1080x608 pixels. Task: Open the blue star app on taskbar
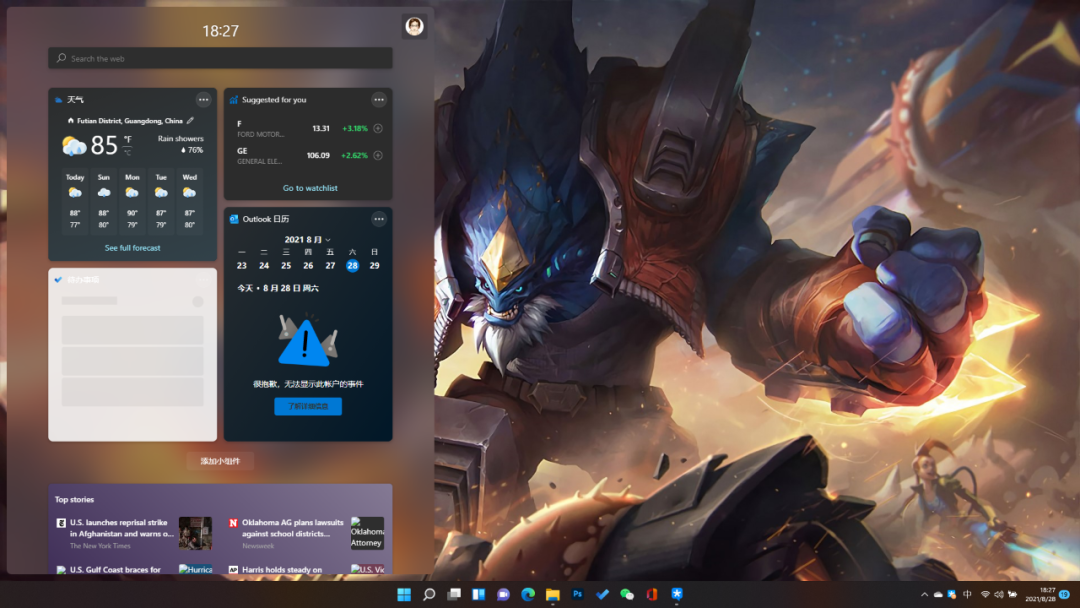pos(677,594)
